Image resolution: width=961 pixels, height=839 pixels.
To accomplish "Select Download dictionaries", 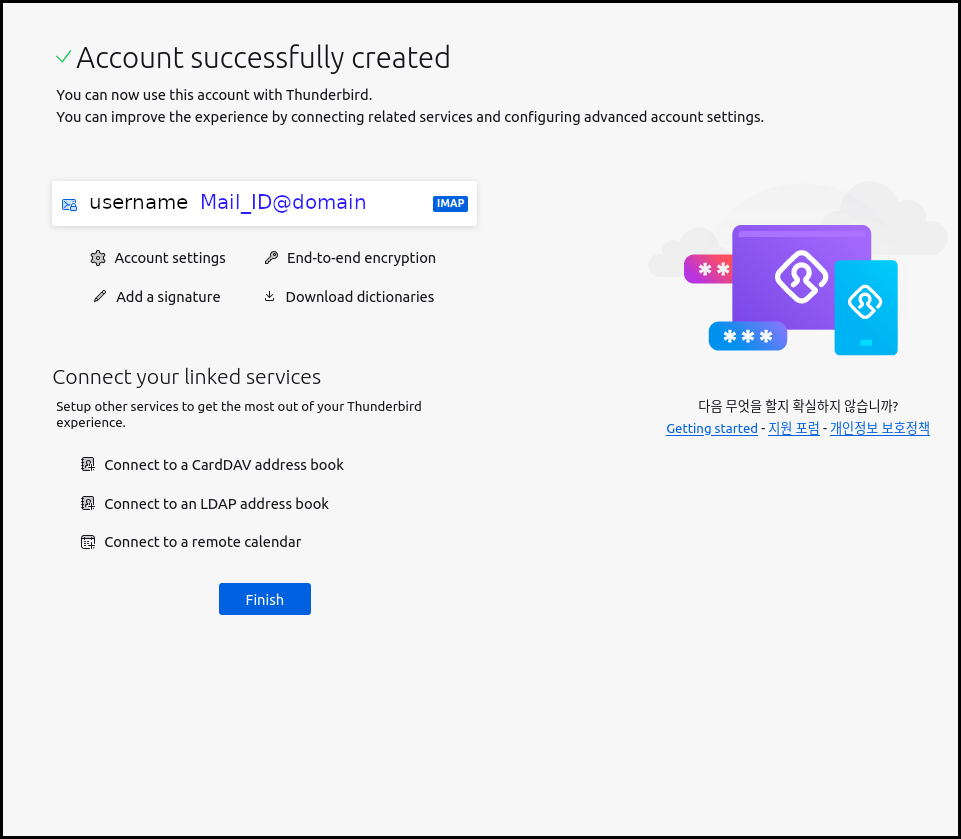I will 349,297.
